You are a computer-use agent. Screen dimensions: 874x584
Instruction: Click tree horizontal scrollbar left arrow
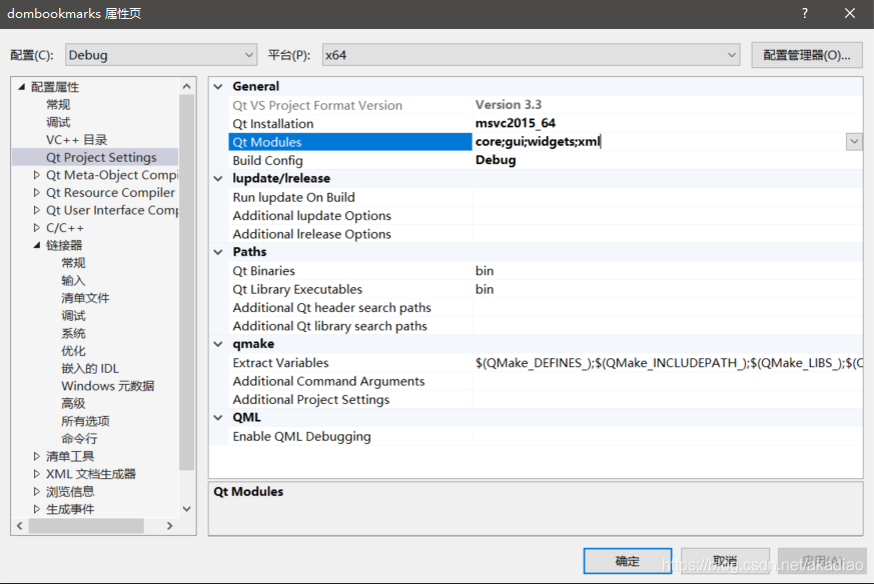20,525
